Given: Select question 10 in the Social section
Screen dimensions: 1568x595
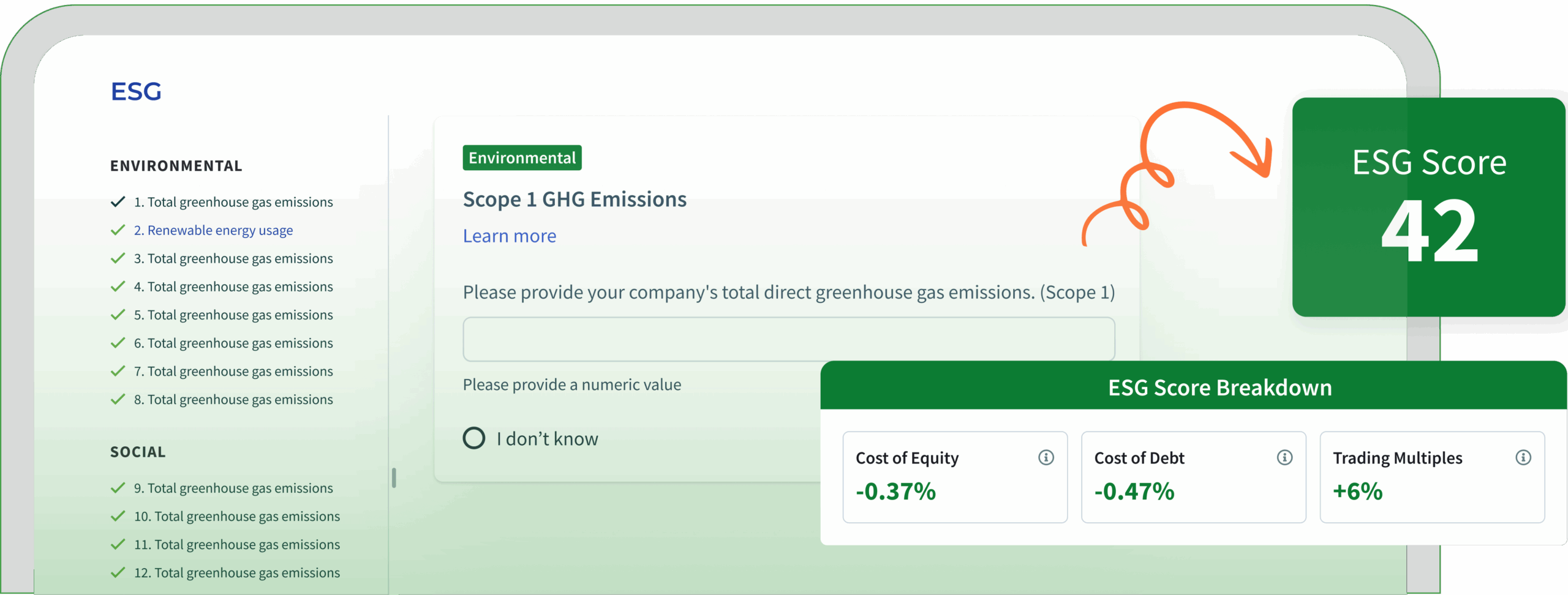Looking at the screenshot, I should [x=236, y=516].
